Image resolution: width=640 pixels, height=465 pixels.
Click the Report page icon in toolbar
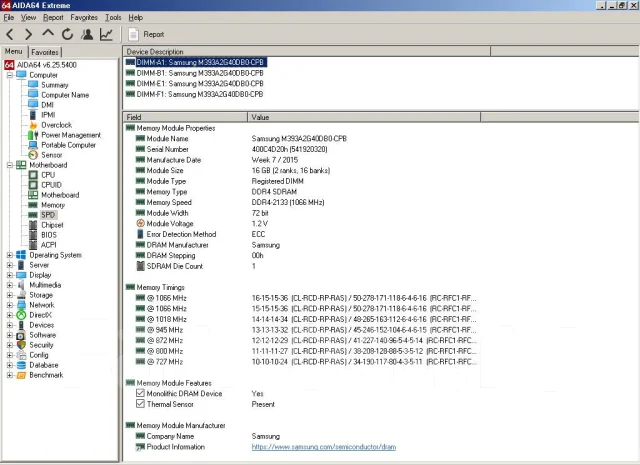tap(133, 34)
